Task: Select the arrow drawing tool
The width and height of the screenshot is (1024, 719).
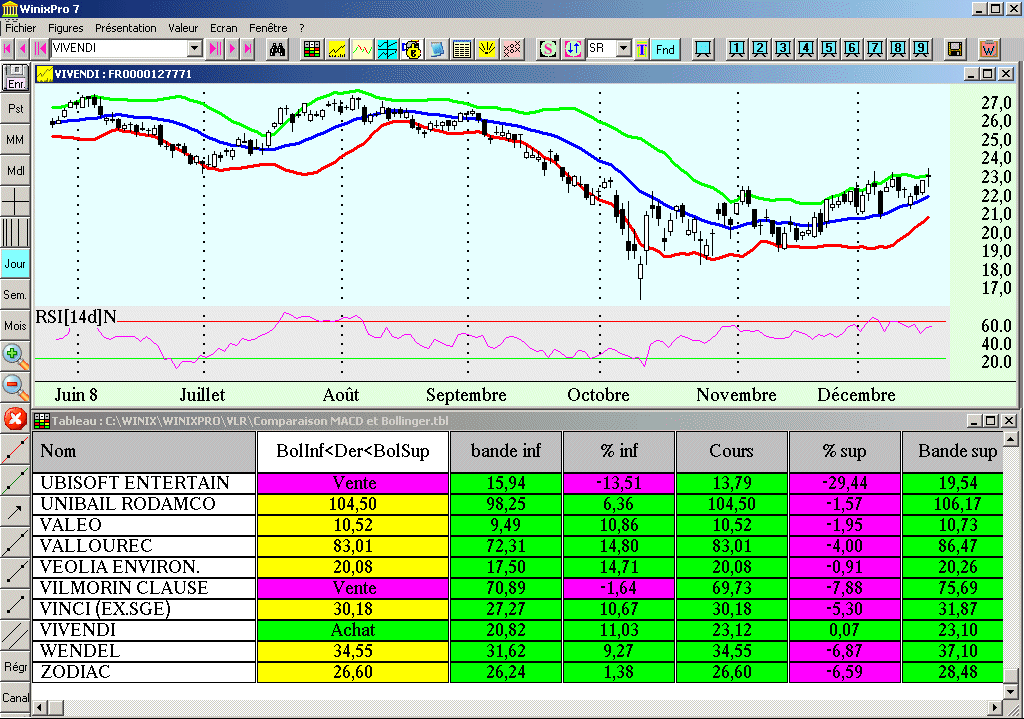Action: click(15, 512)
